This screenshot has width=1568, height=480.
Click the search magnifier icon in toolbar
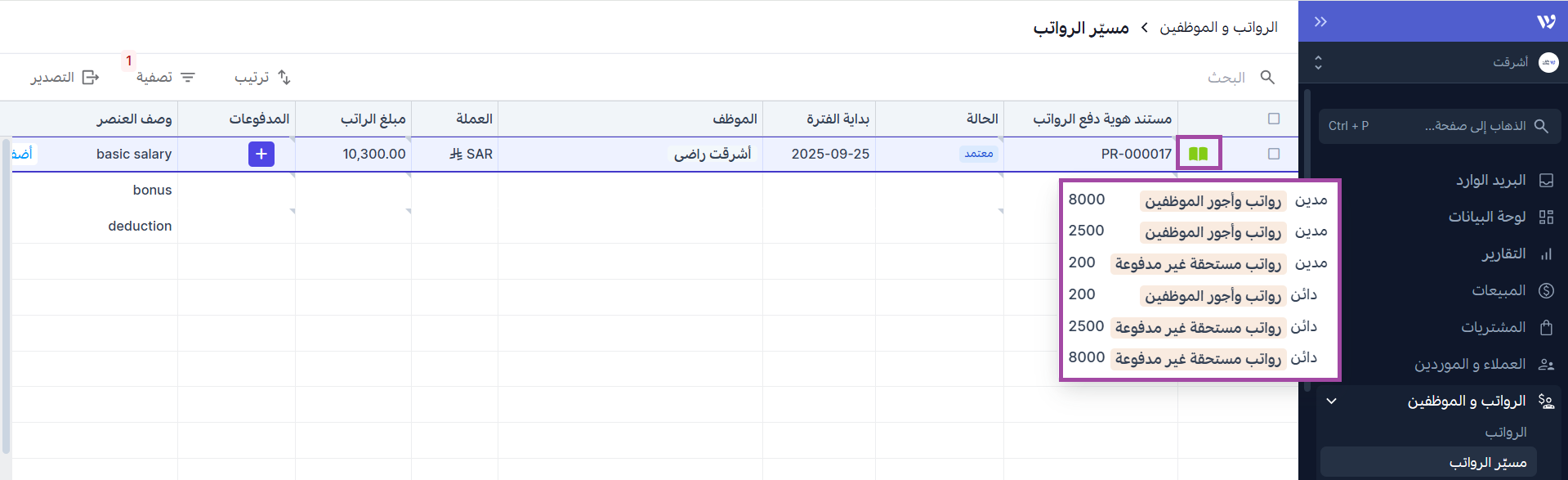tap(1267, 77)
